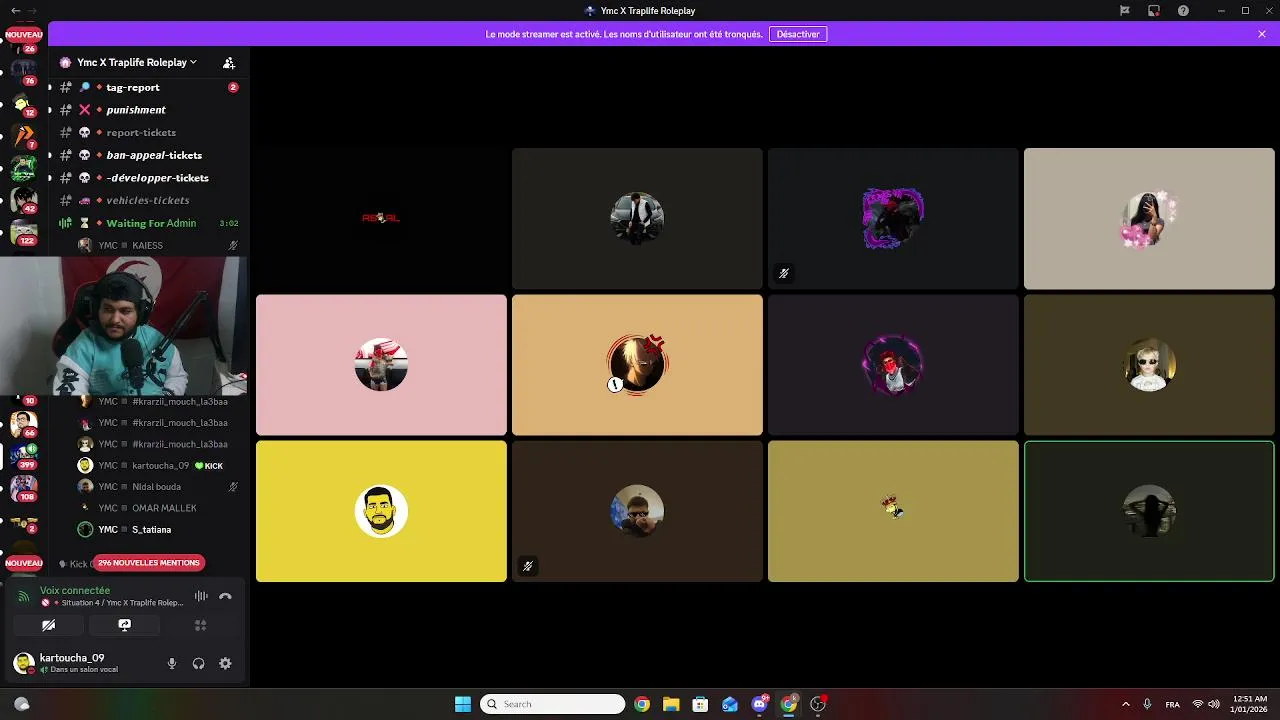
Task: Open server icon with 399 badge
Action: coord(23,455)
